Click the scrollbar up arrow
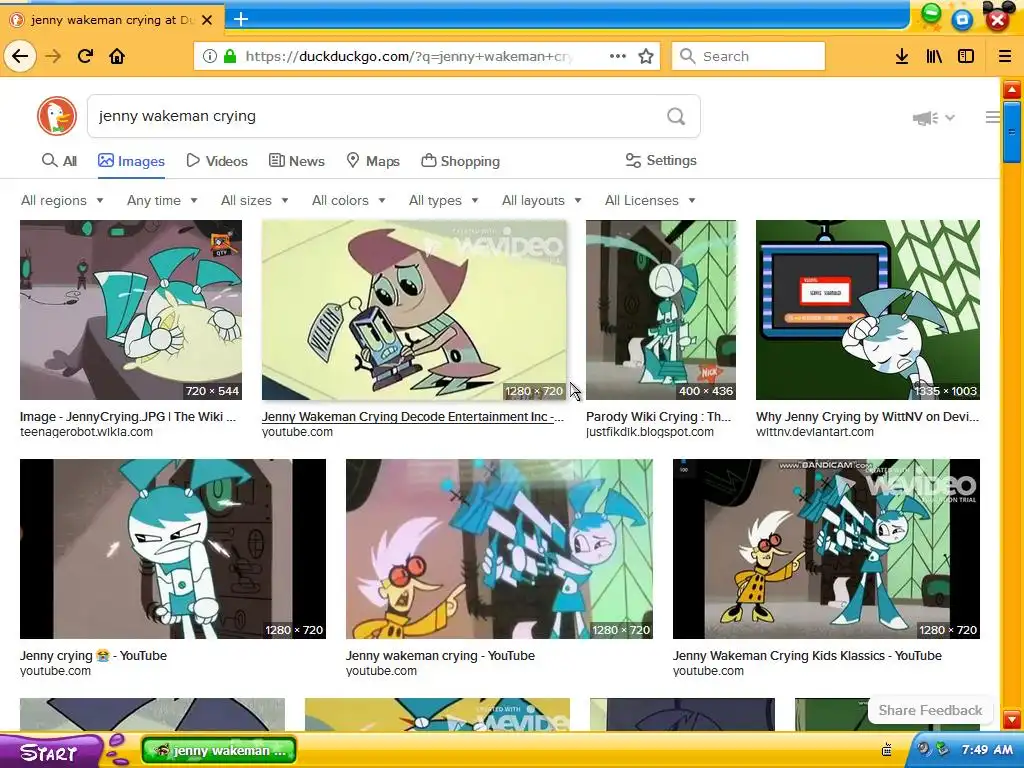 pyautogui.click(x=1012, y=89)
